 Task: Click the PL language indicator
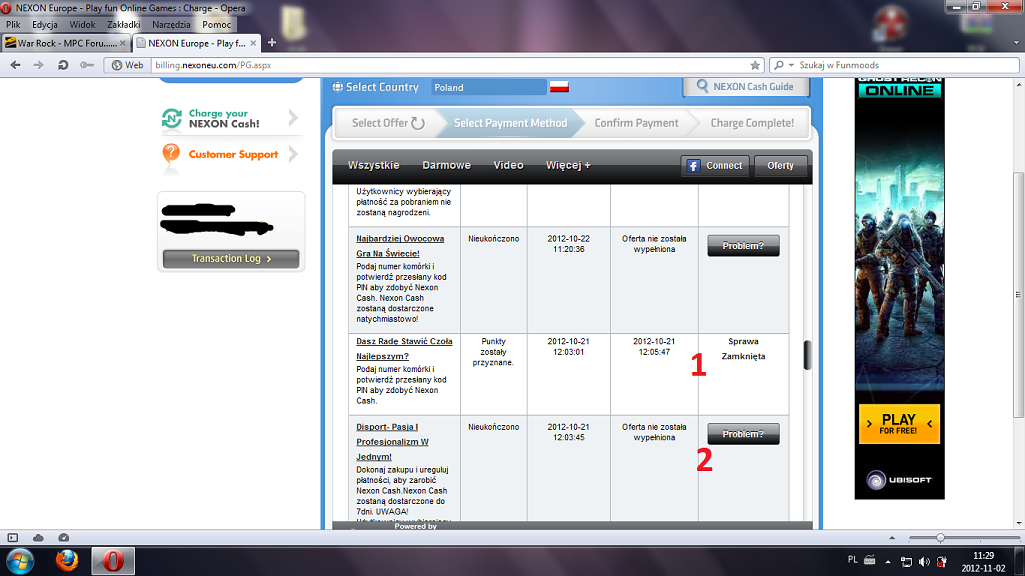852,560
